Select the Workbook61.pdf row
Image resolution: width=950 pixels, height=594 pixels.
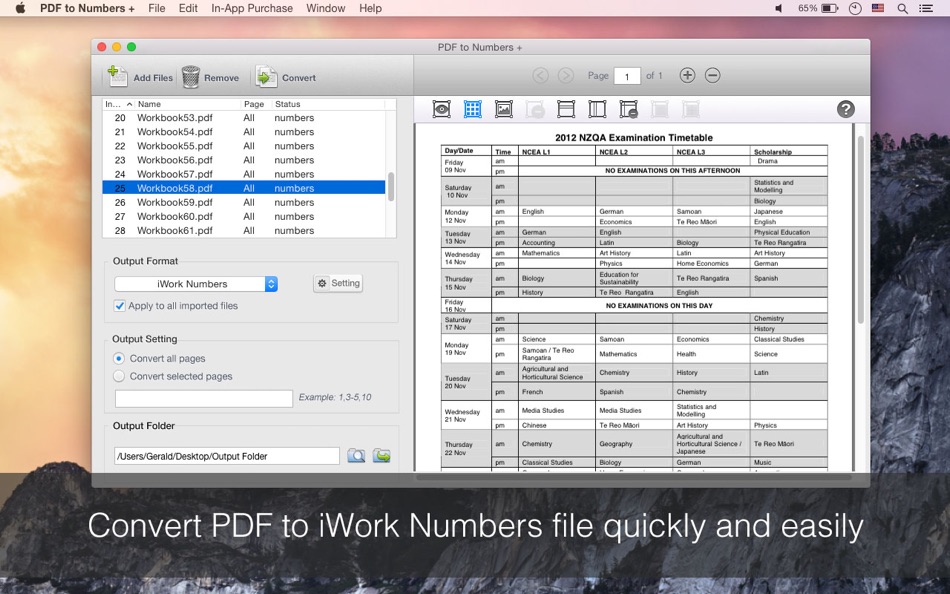244,230
